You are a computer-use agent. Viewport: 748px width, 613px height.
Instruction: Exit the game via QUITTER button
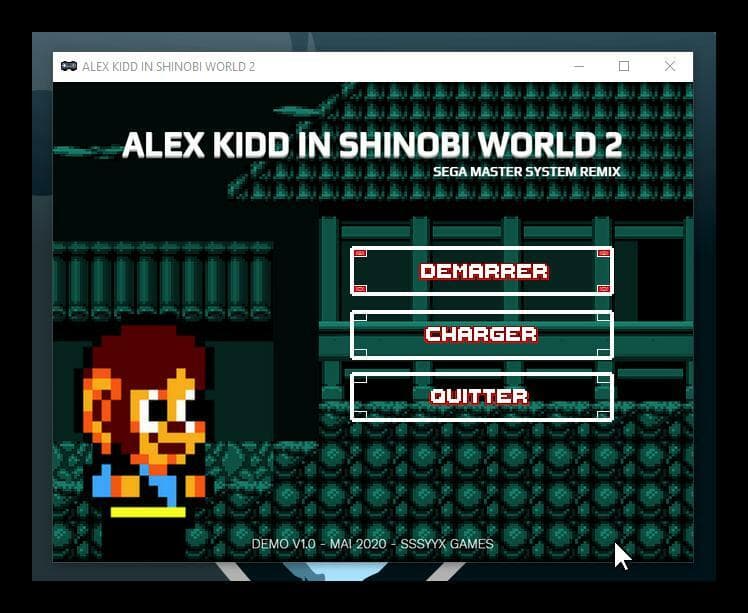pos(482,397)
